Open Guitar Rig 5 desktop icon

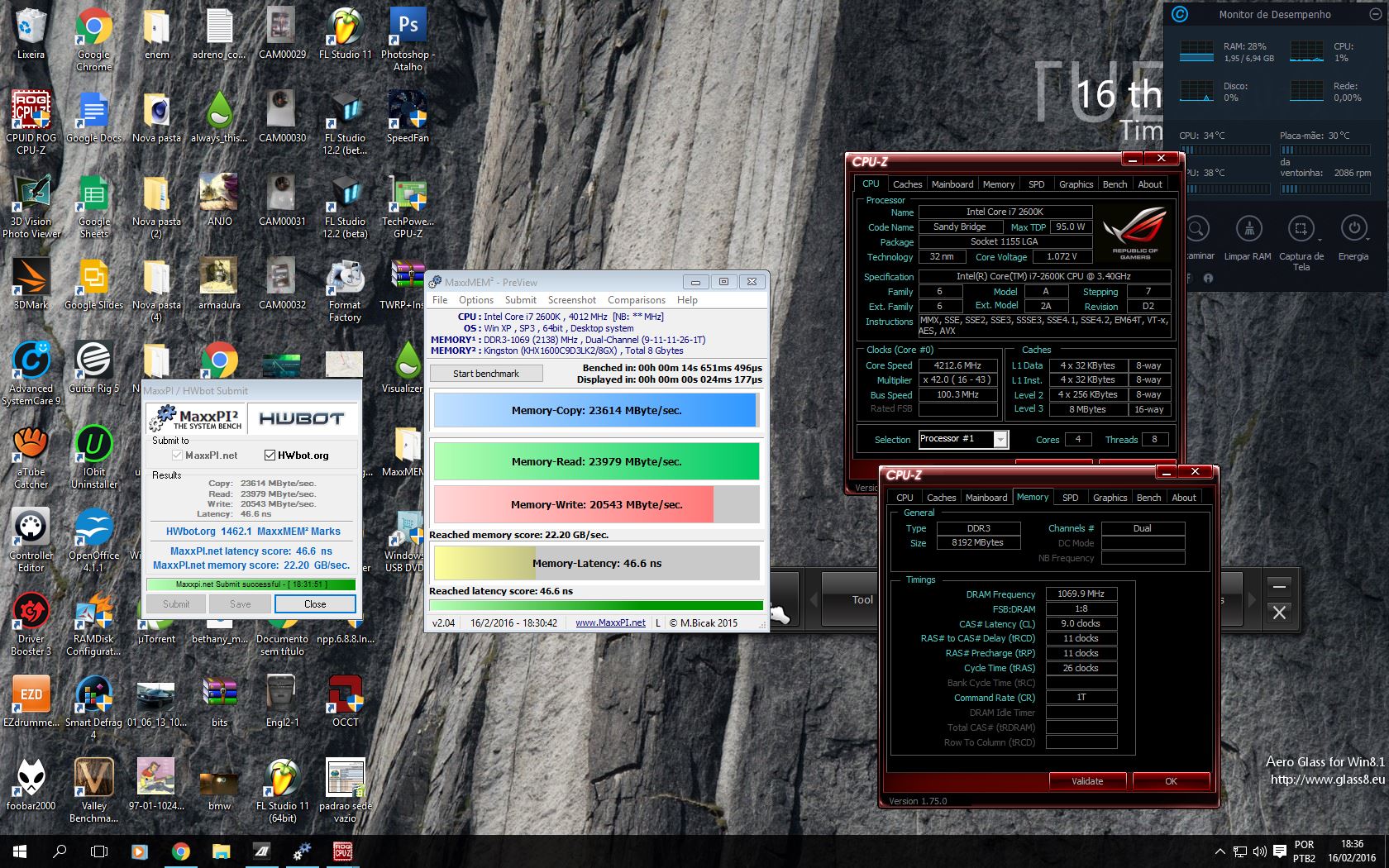[93, 367]
